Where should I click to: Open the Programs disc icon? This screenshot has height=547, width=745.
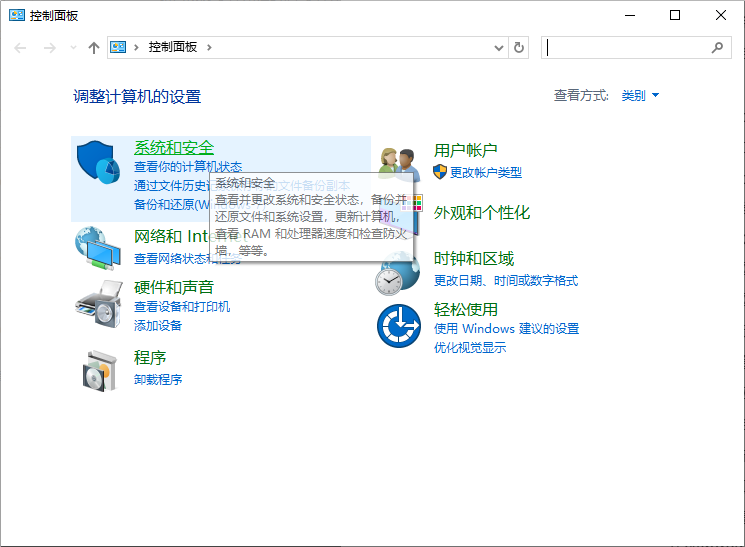click(x=99, y=371)
